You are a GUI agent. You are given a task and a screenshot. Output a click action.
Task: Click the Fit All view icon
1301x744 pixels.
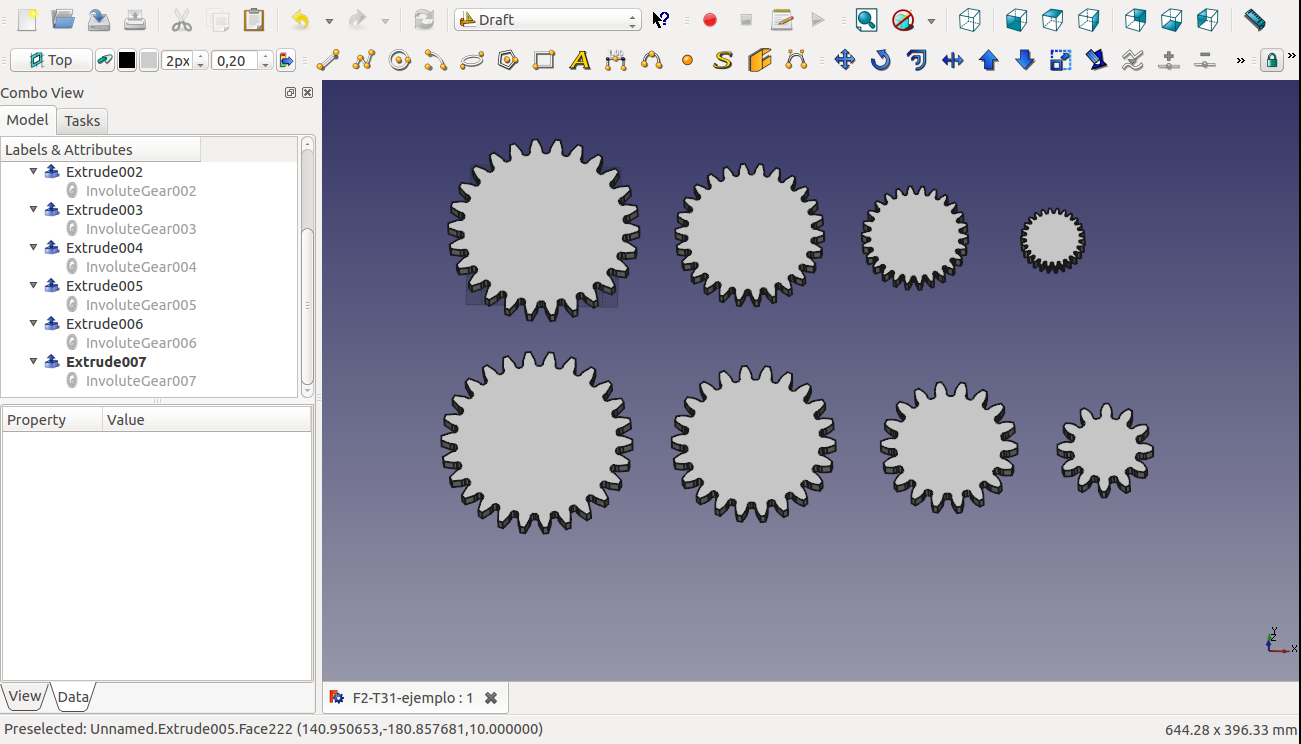click(866, 20)
